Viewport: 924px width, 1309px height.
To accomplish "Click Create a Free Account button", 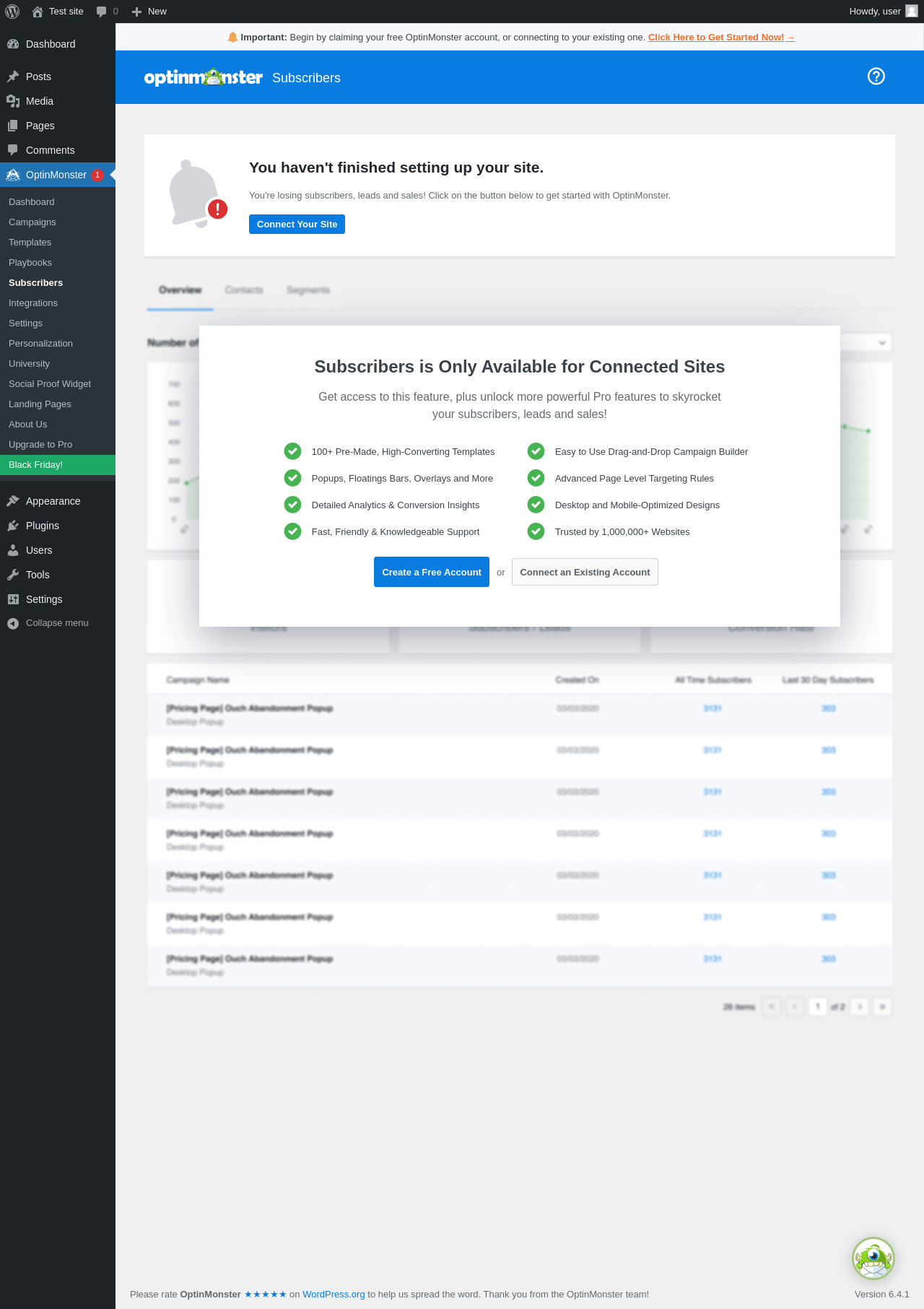I will tap(432, 572).
